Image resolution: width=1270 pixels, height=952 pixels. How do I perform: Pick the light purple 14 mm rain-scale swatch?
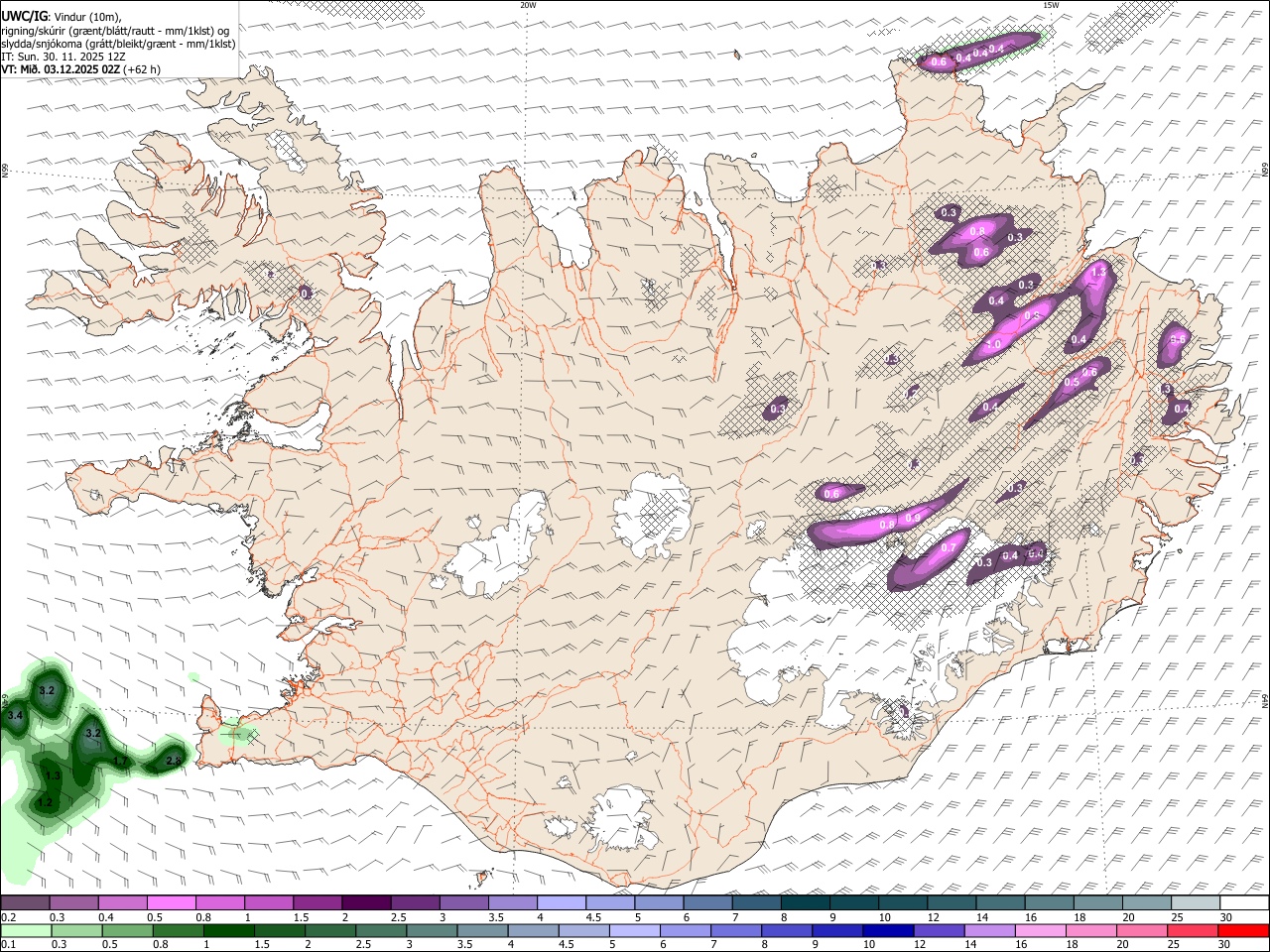pos(990,930)
